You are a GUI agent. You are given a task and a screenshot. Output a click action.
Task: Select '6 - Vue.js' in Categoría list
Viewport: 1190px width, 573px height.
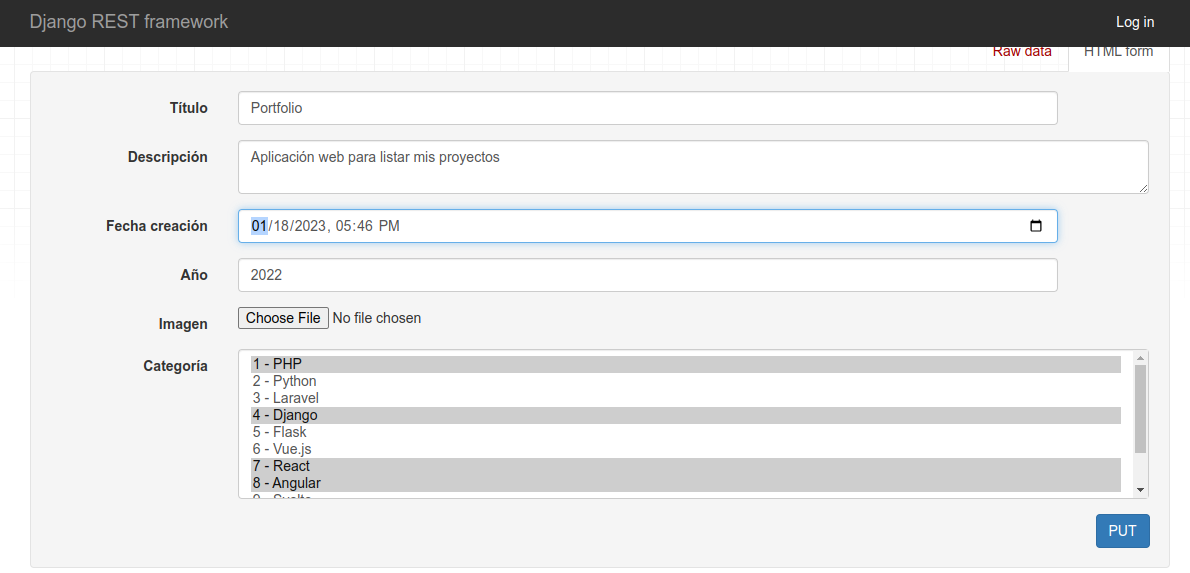point(685,449)
